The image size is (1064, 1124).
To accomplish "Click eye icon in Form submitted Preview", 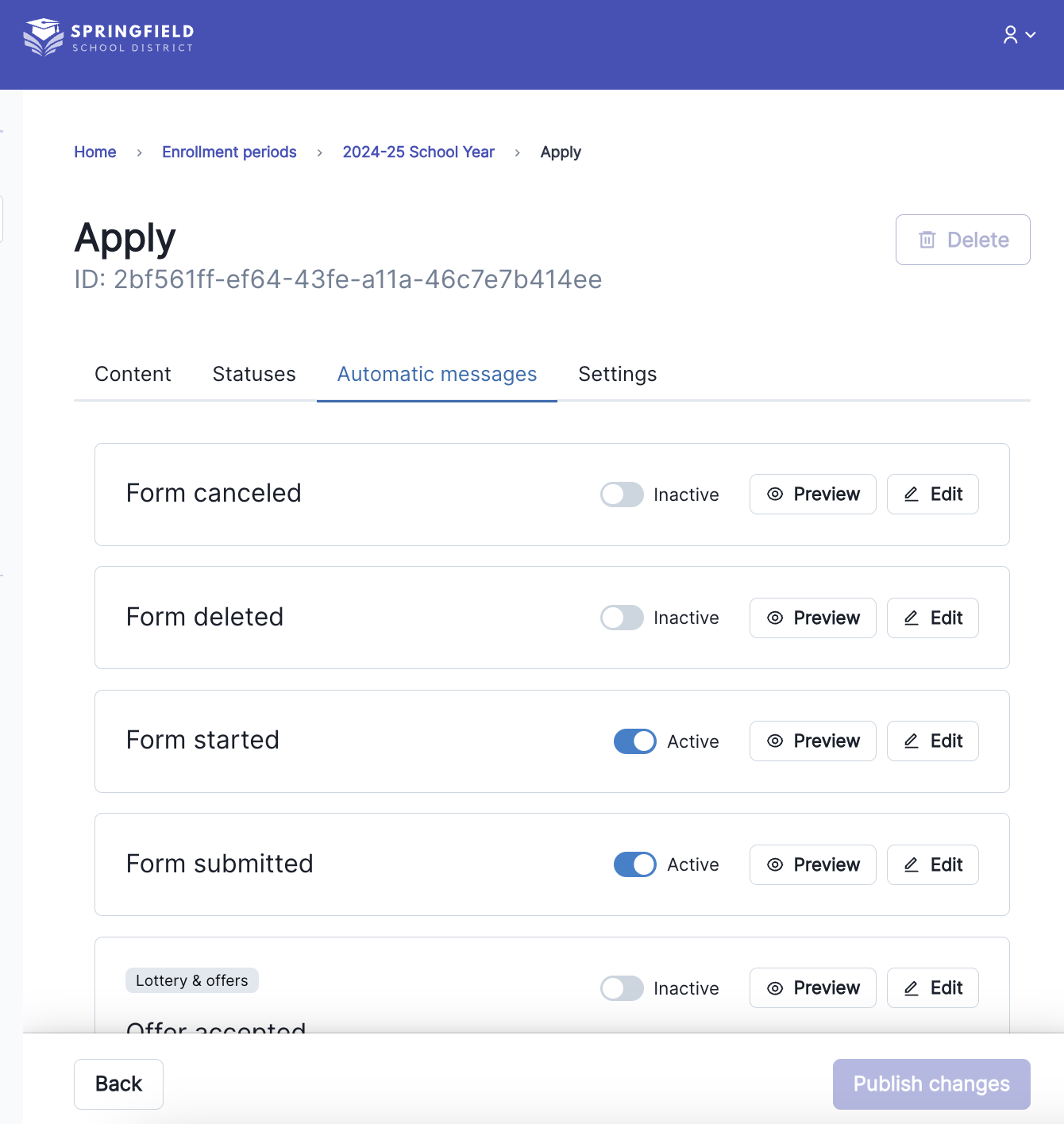I will pos(775,865).
